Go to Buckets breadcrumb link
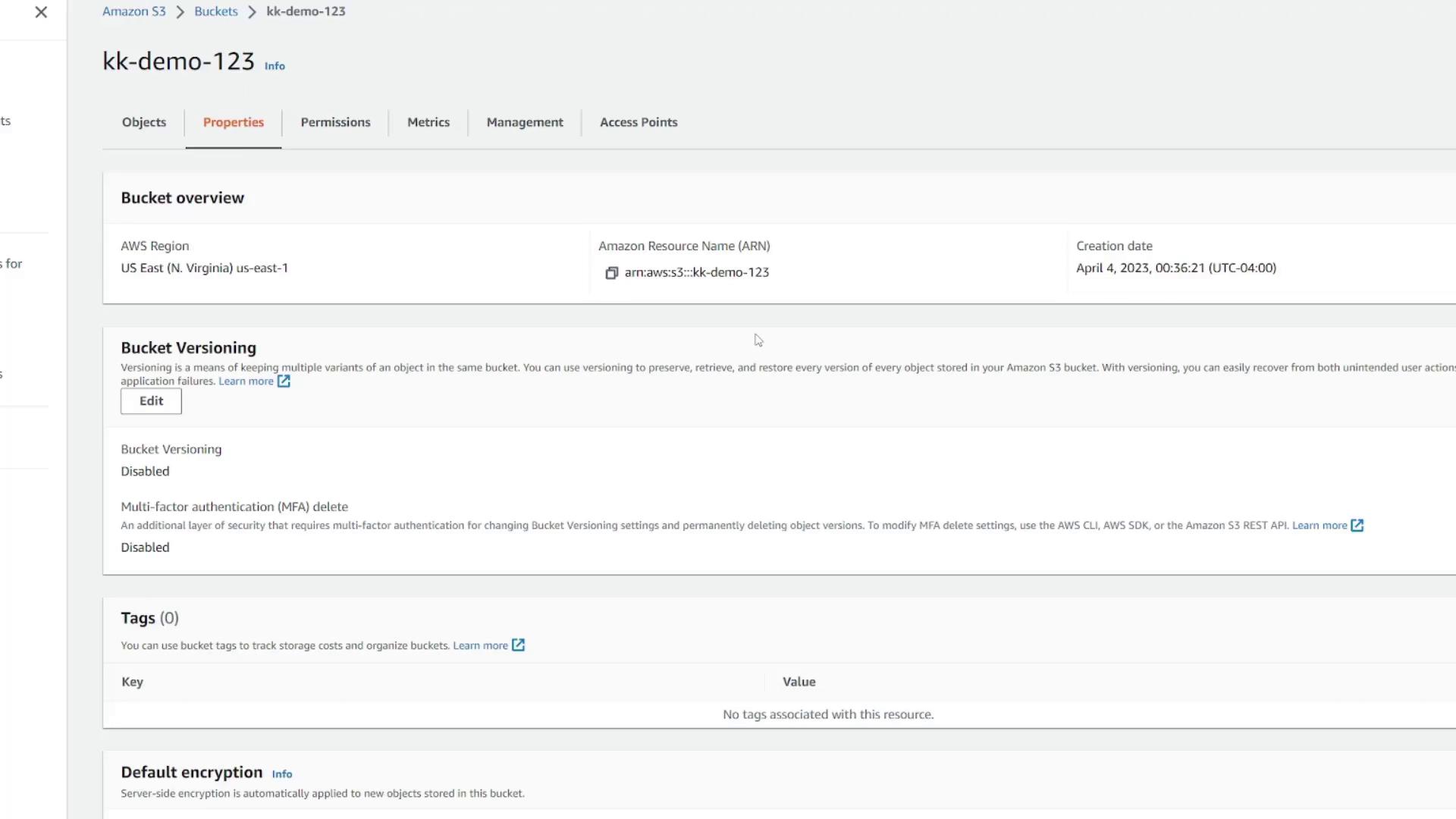1456x819 pixels. [x=216, y=11]
